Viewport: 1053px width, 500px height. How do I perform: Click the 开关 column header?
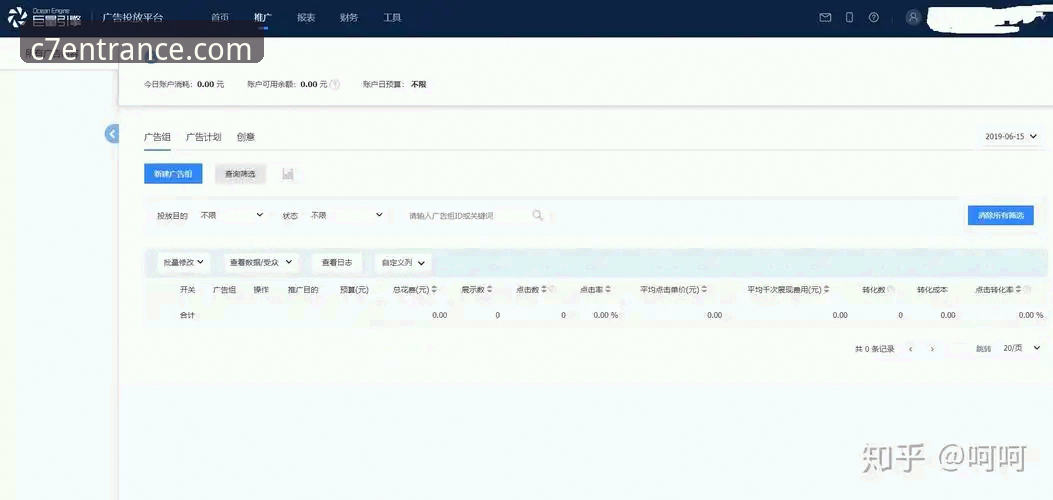coord(187,290)
